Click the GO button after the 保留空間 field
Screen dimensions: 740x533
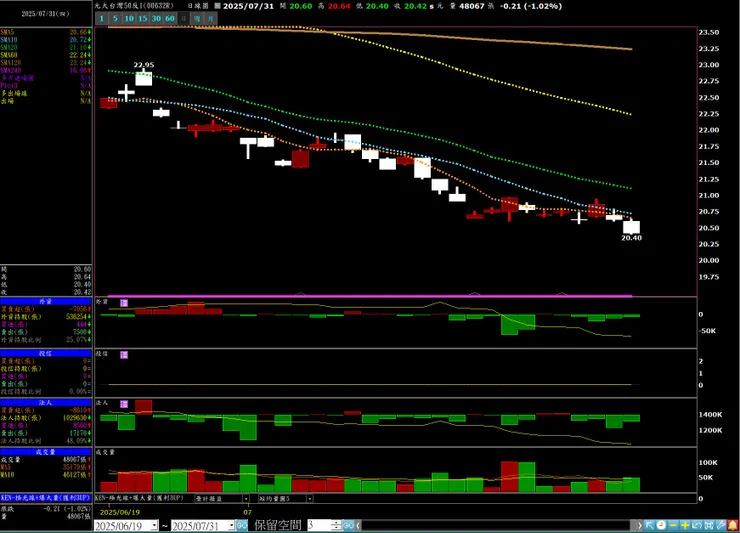click(348, 525)
